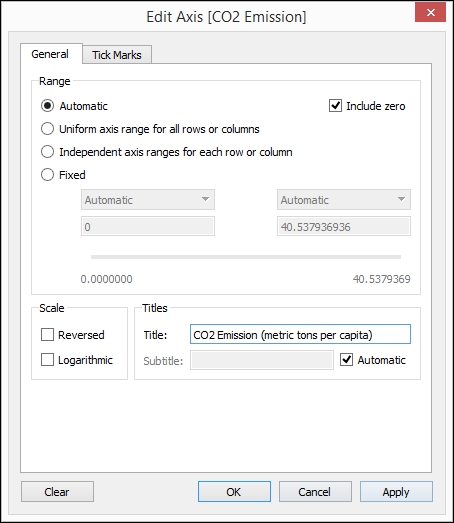Uncheck the Include zero checkbox
This screenshot has height=523, width=454.
pyautogui.click(x=335, y=106)
